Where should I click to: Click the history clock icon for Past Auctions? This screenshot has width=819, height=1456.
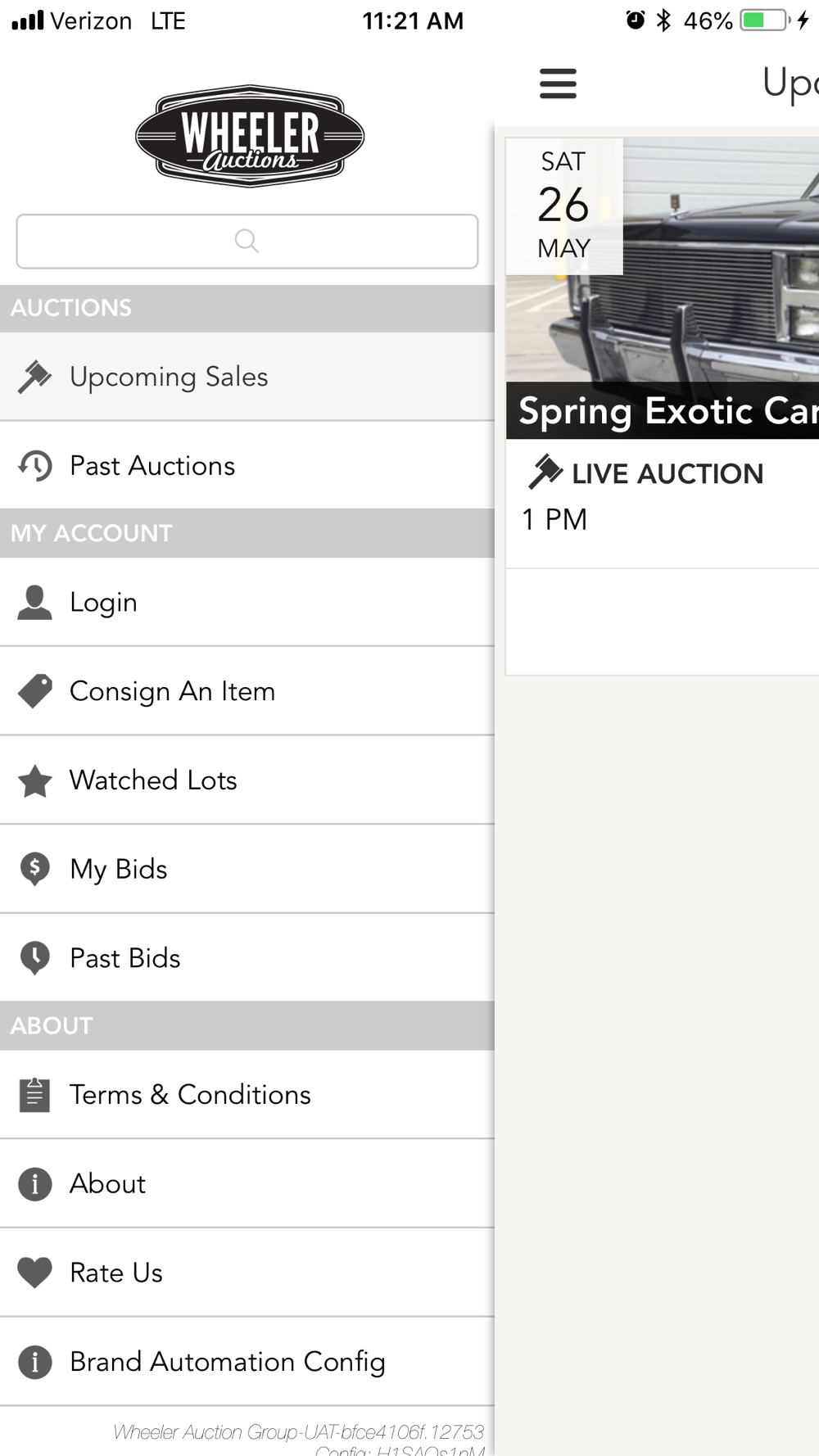(x=34, y=466)
